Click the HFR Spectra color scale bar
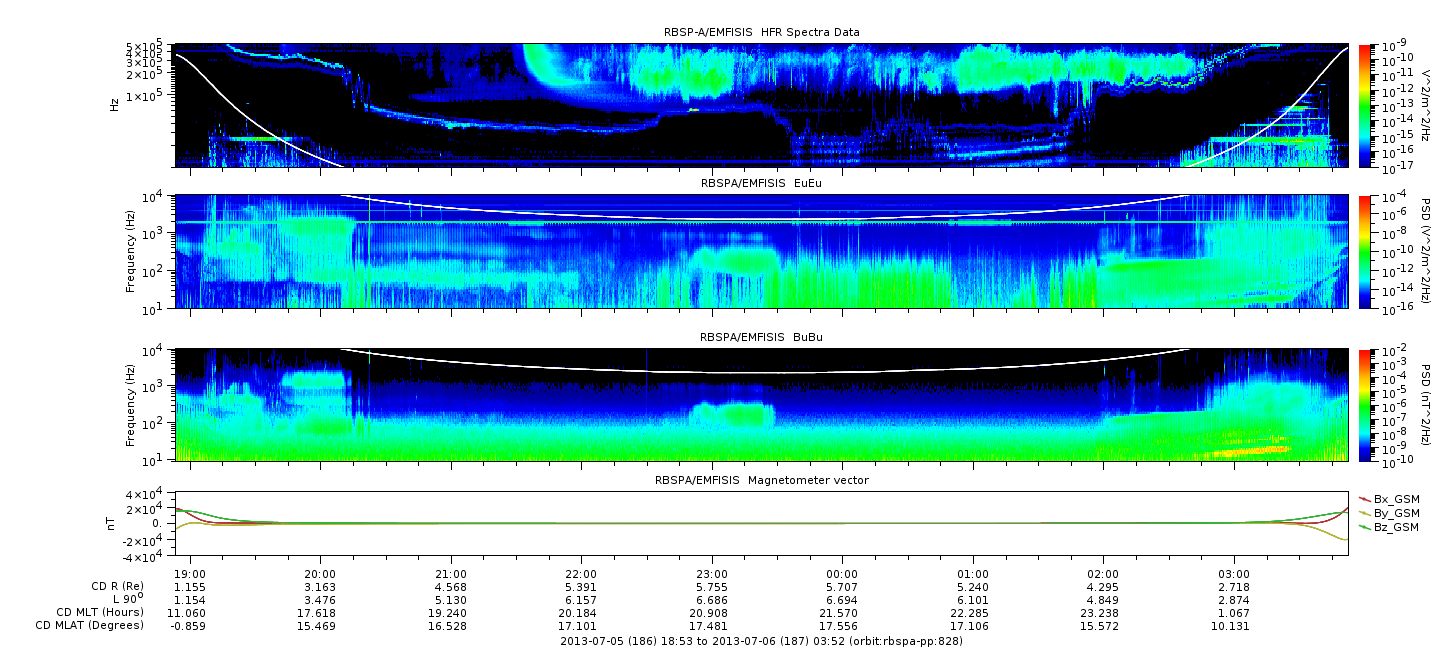This screenshot has height=658, width=1447. 1364,105
